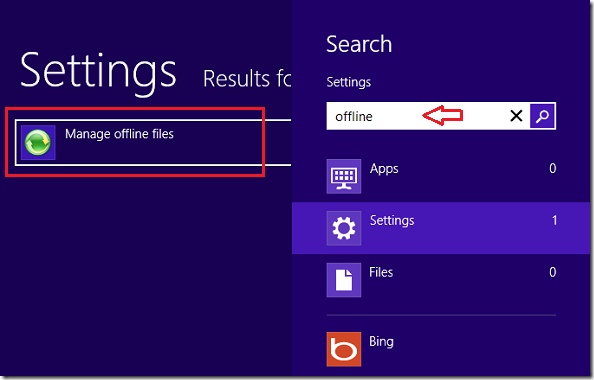Search using the Bing label
Screen dimensions: 594x380
tap(381, 342)
